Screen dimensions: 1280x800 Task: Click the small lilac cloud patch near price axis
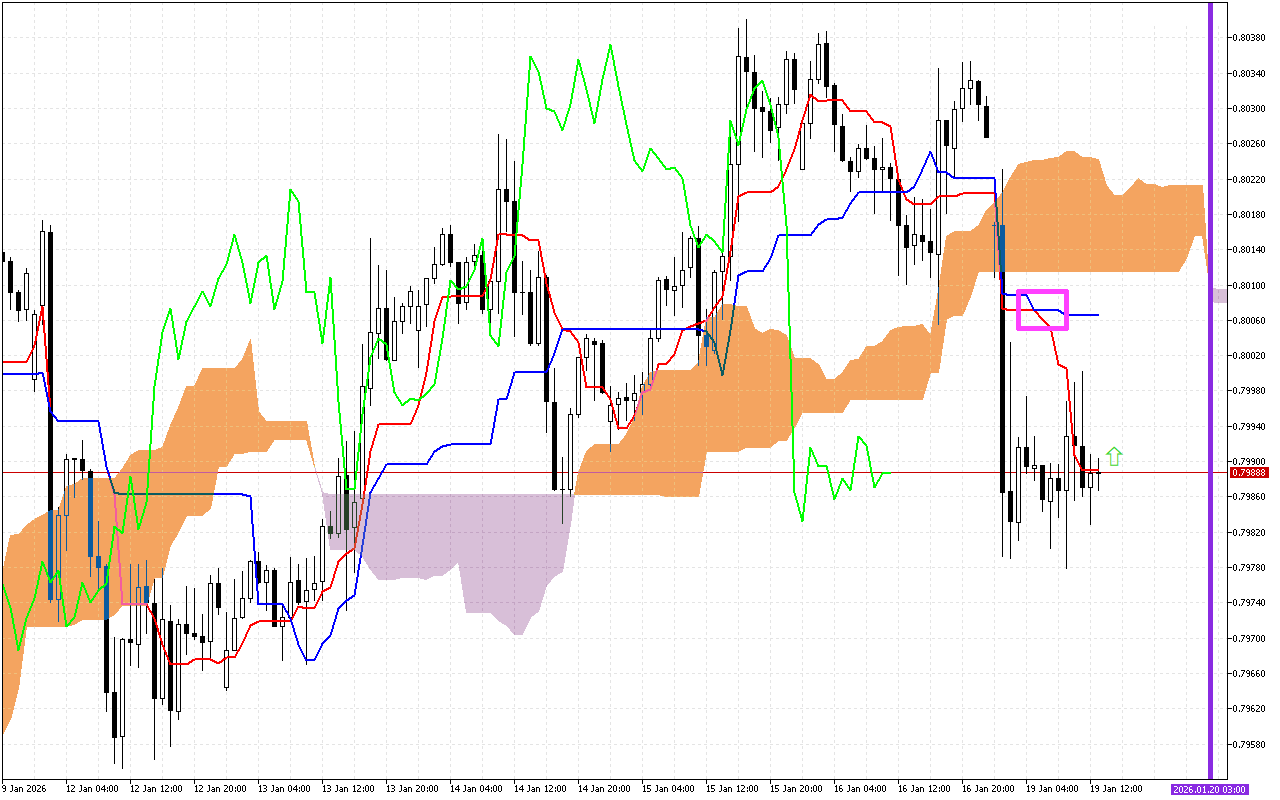[1220, 295]
